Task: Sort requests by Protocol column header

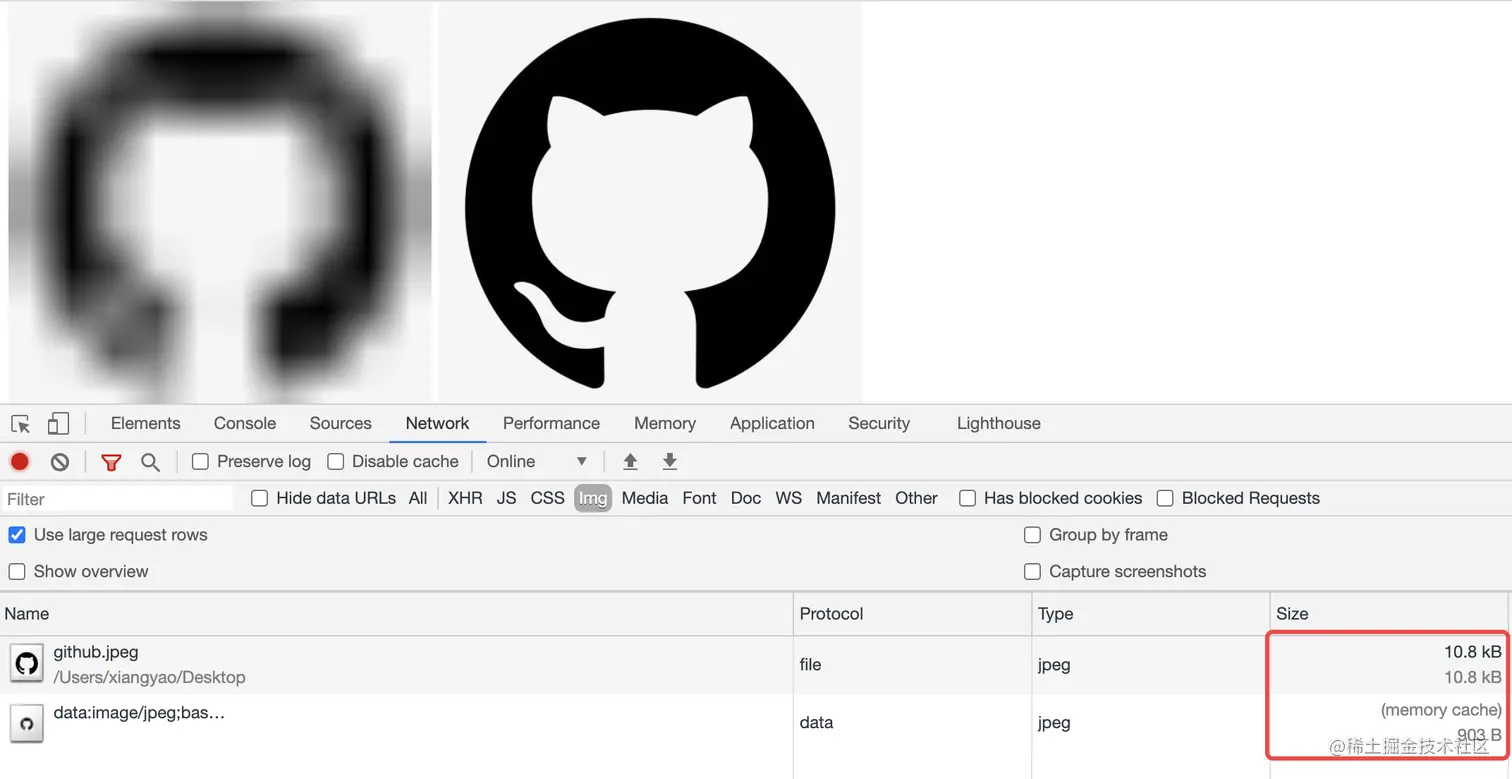Action: click(913, 614)
